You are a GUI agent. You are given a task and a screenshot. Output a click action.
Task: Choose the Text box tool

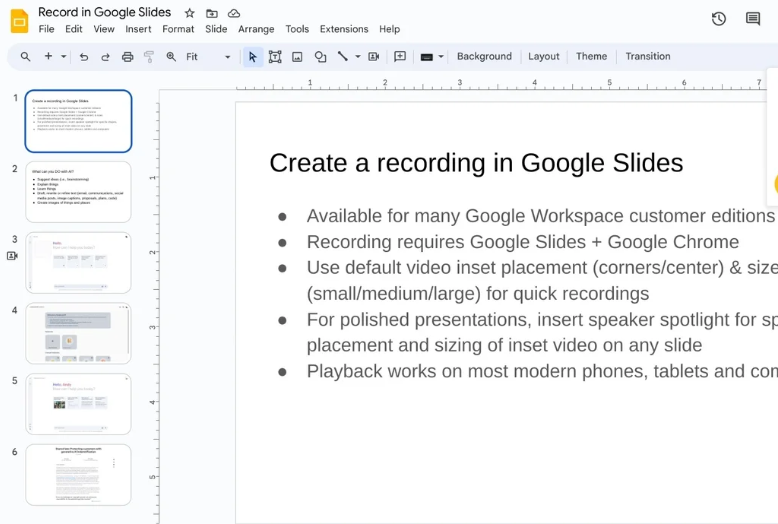click(x=275, y=57)
